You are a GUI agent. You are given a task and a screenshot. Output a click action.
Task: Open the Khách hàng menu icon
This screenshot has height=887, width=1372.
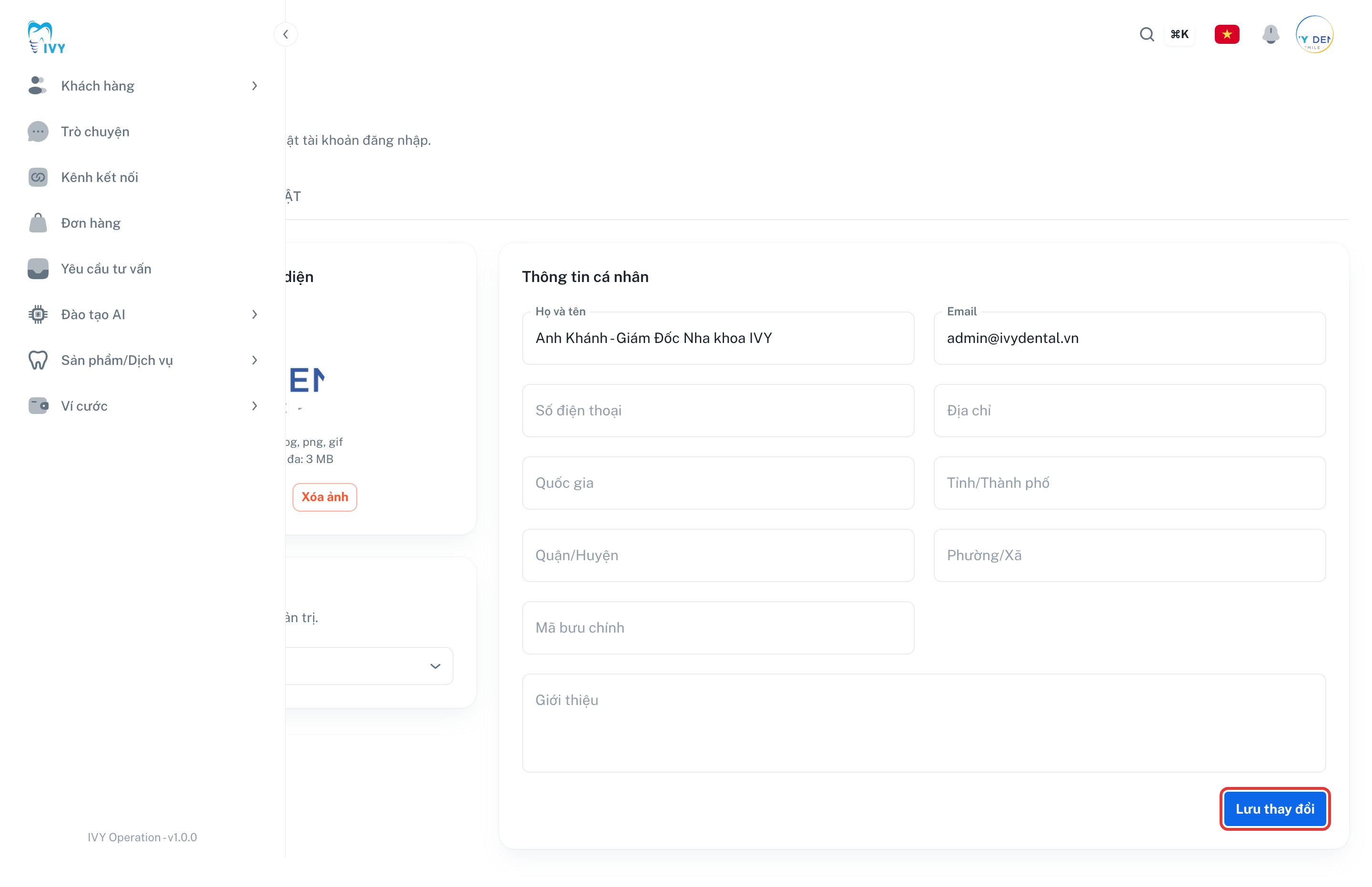coord(38,86)
